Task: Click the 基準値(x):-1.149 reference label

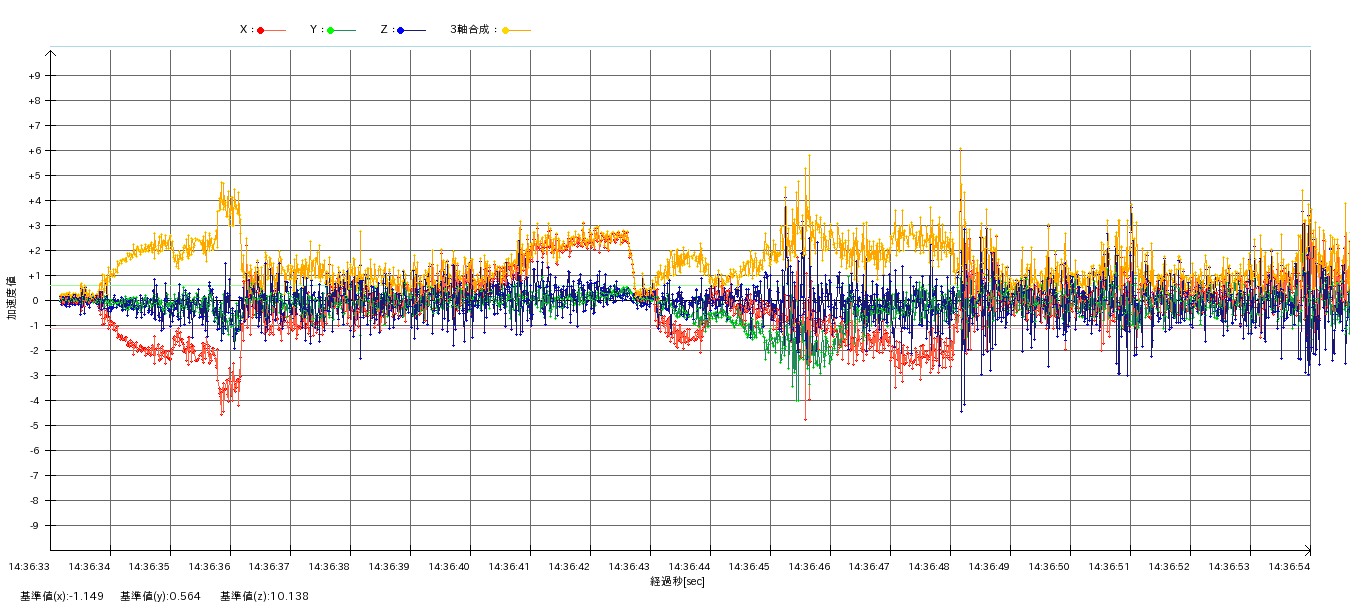Action: (62, 597)
